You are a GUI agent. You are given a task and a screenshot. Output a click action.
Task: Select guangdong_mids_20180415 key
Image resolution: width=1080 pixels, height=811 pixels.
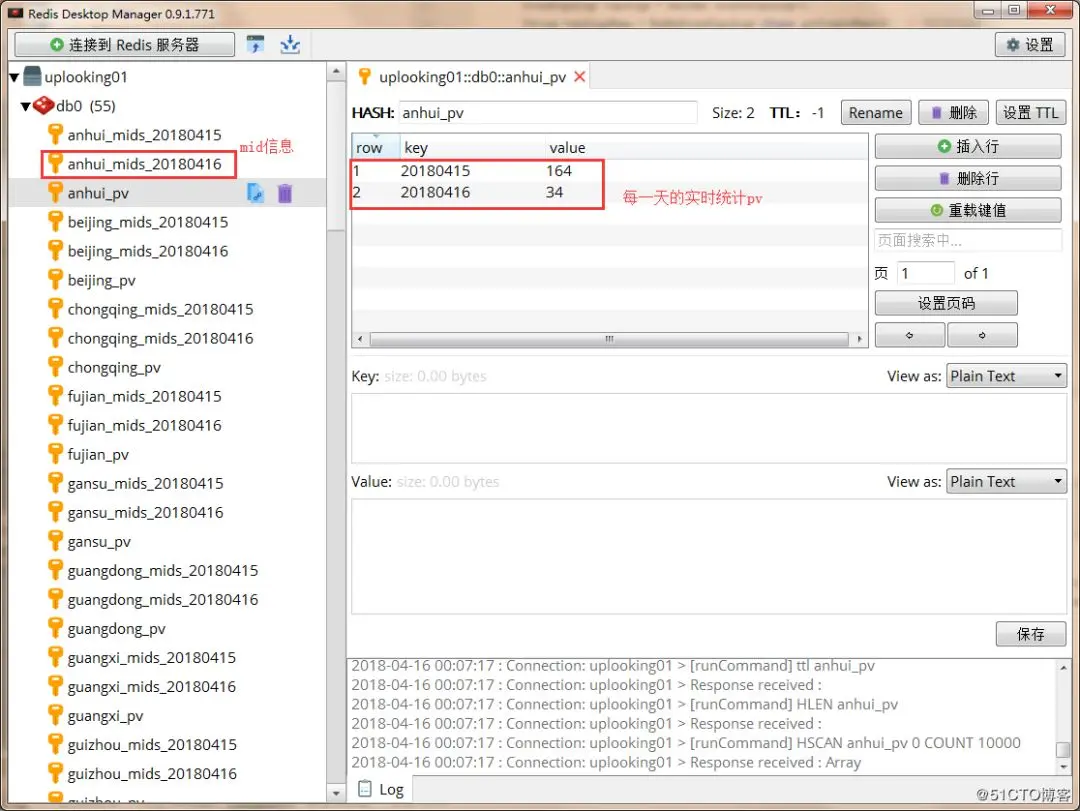point(163,571)
